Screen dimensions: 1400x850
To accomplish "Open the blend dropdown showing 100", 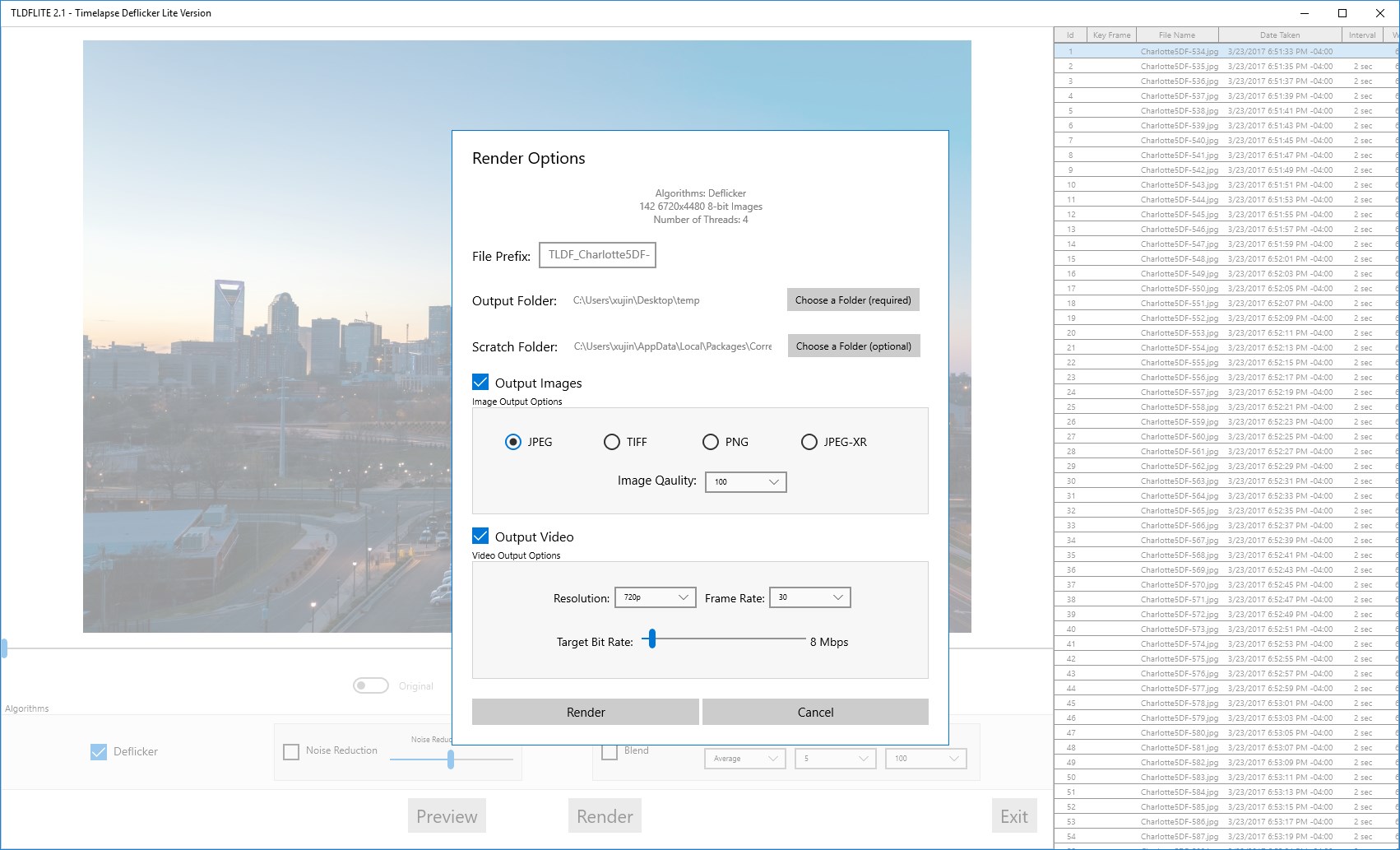I will (x=926, y=759).
